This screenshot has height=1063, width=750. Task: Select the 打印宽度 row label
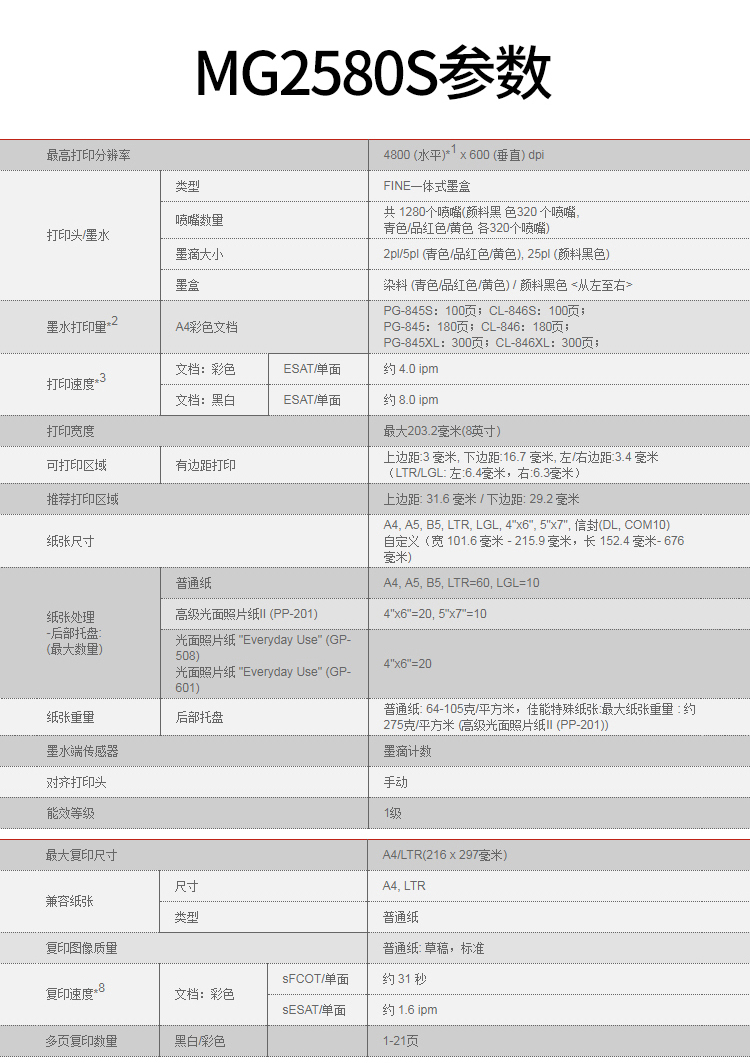71,431
